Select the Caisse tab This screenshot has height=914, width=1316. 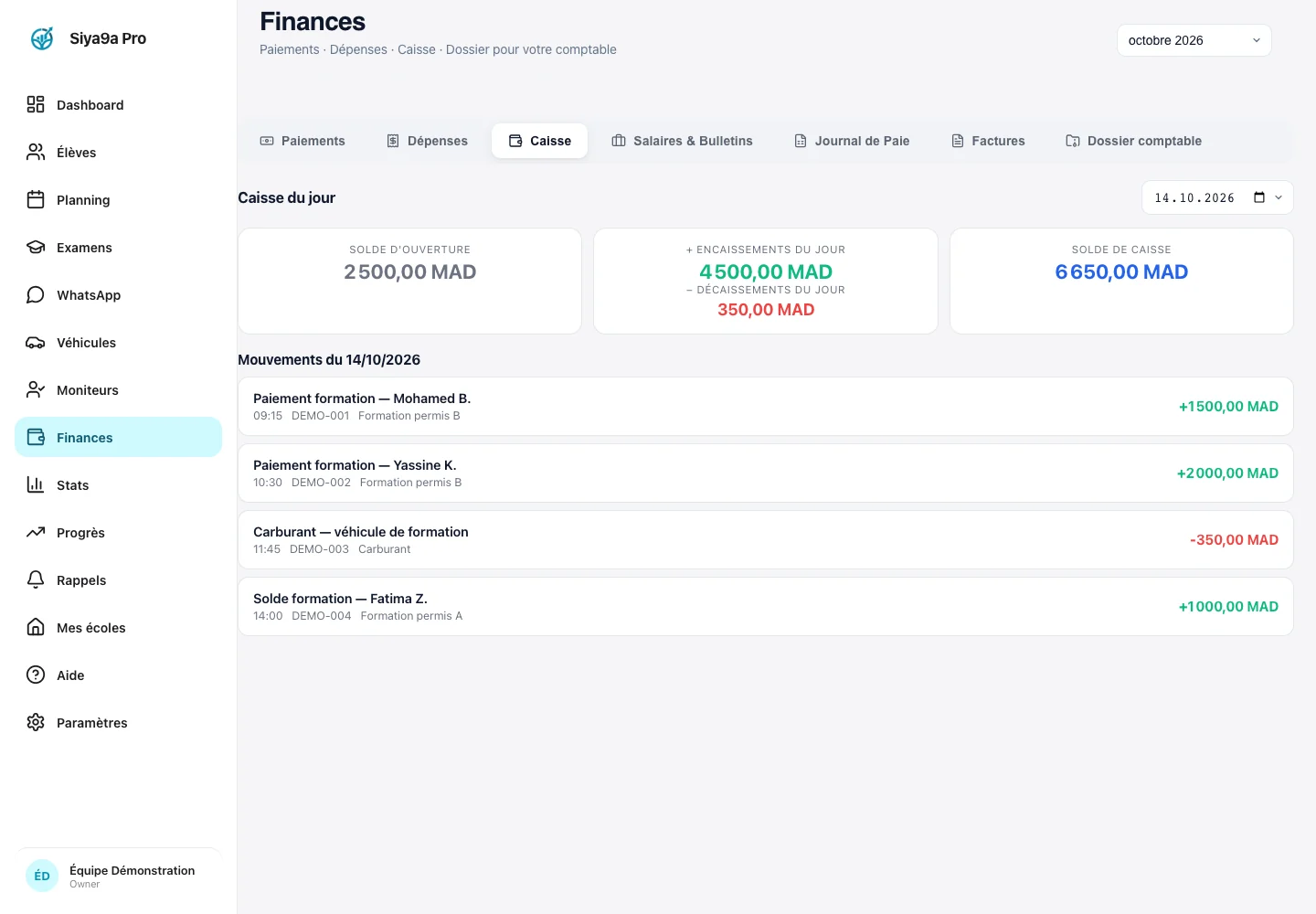click(x=539, y=141)
